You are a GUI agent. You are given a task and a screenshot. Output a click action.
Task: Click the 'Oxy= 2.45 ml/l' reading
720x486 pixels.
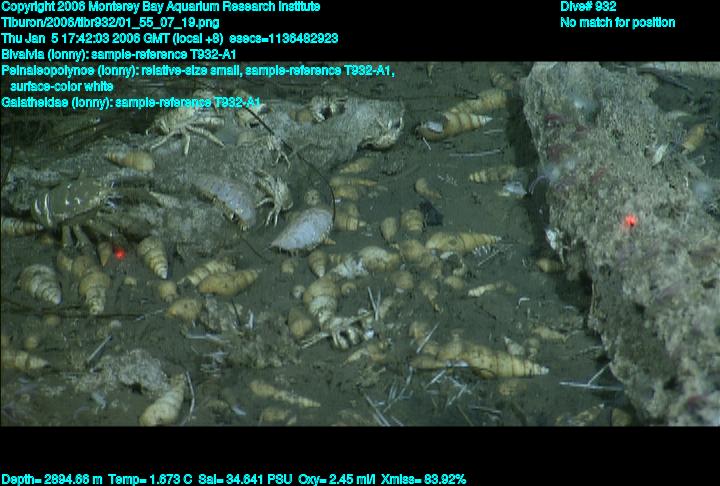pos(337,480)
